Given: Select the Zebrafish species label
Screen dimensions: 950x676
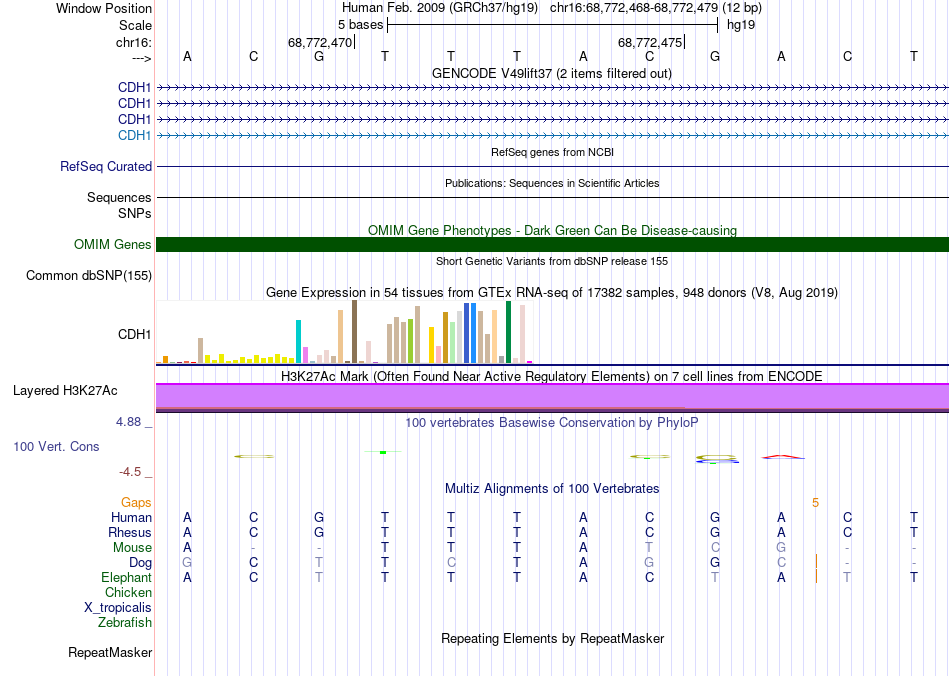Looking at the screenshot, I should click(x=125, y=622).
